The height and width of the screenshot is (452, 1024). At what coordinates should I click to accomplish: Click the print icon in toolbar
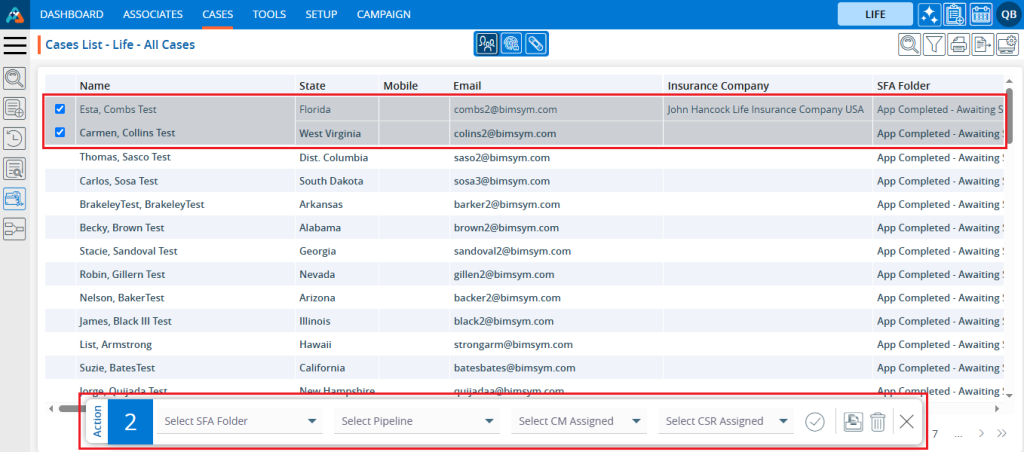pos(958,44)
